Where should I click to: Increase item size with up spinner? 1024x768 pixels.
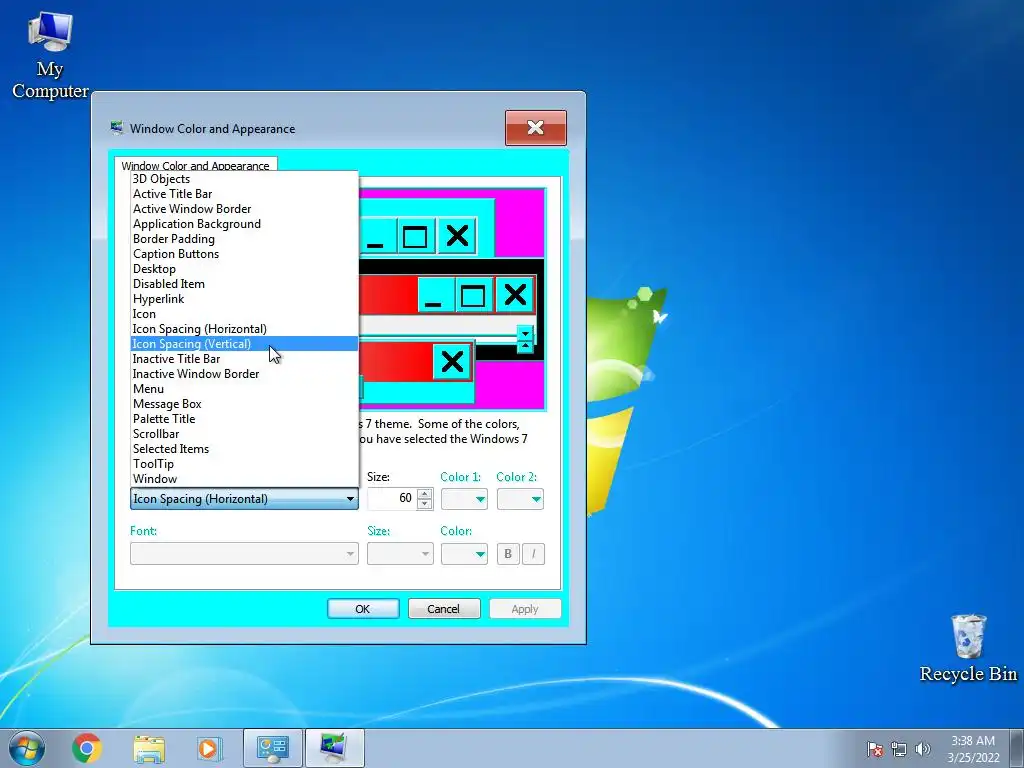pyautogui.click(x=424, y=494)
